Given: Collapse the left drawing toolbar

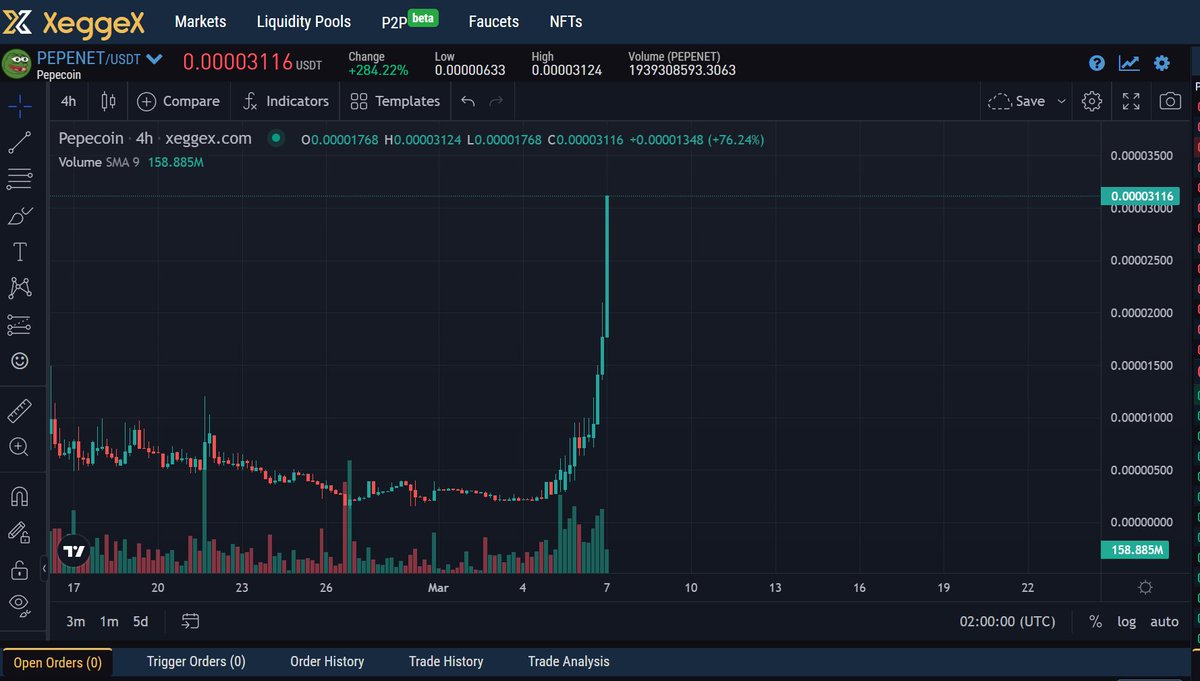Looking at the screenshot, I should pos(44,568).
